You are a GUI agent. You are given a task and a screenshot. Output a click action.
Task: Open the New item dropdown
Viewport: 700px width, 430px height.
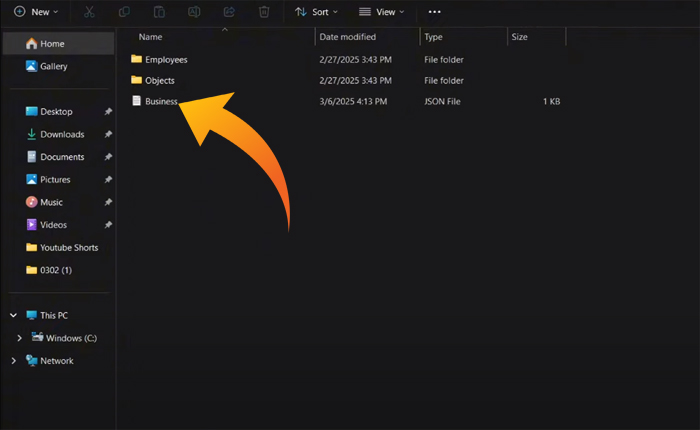click(x=36, y=12)
